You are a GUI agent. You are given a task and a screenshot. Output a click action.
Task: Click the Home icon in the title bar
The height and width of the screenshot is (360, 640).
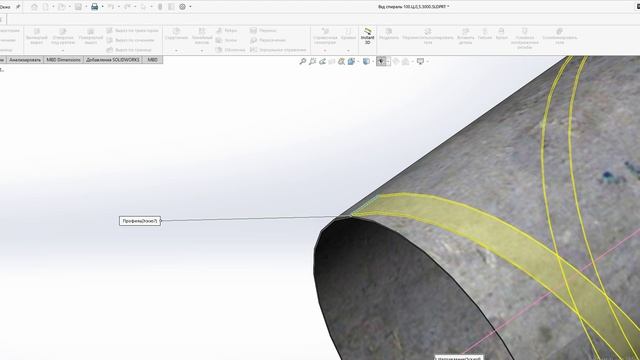34,7
